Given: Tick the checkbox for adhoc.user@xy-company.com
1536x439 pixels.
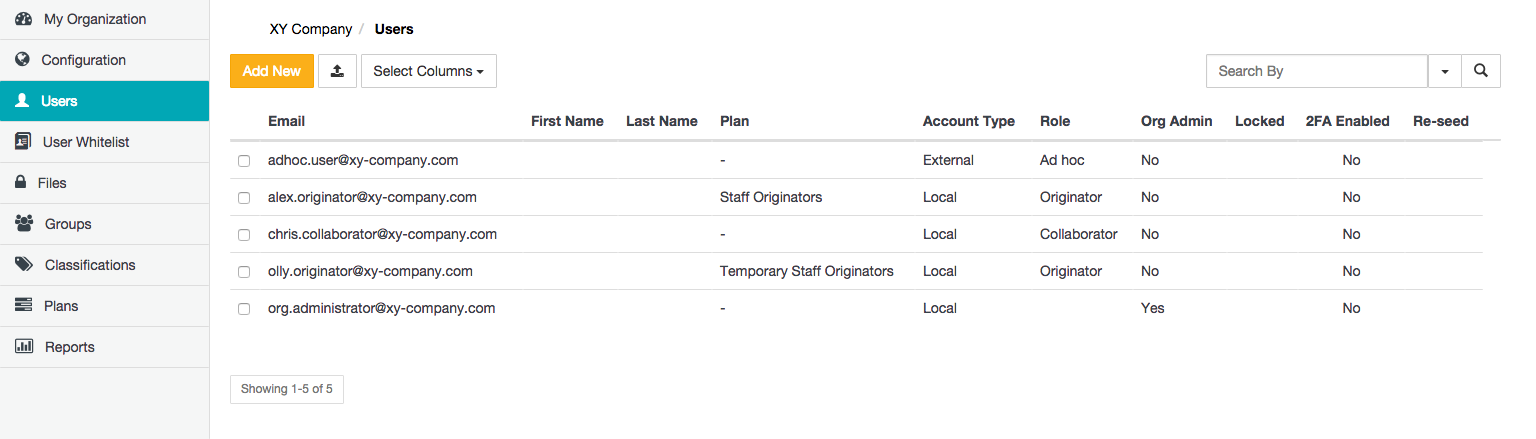Looking at the screenshot, I should [x=244, y=161].
